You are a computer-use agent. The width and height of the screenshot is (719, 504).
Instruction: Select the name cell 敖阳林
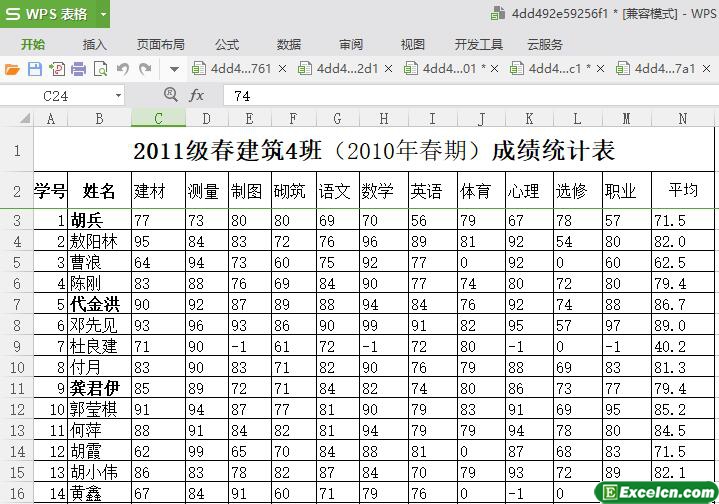[x=100, y=241]
